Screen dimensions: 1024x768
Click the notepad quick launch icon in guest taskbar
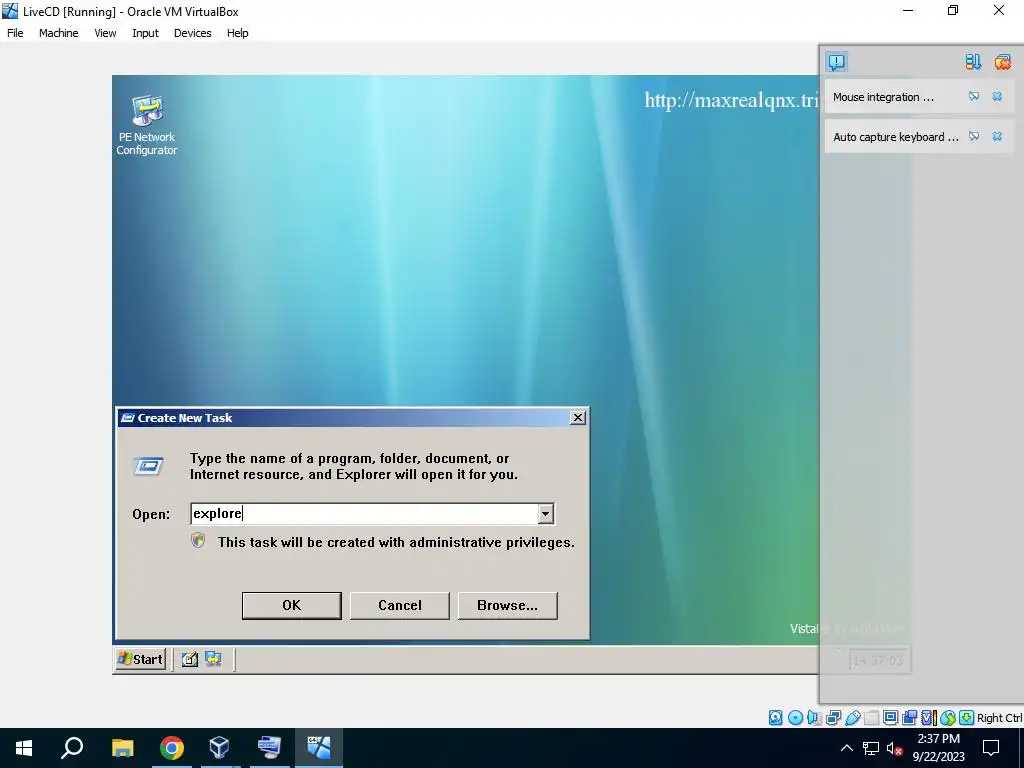tap(189, 659)
